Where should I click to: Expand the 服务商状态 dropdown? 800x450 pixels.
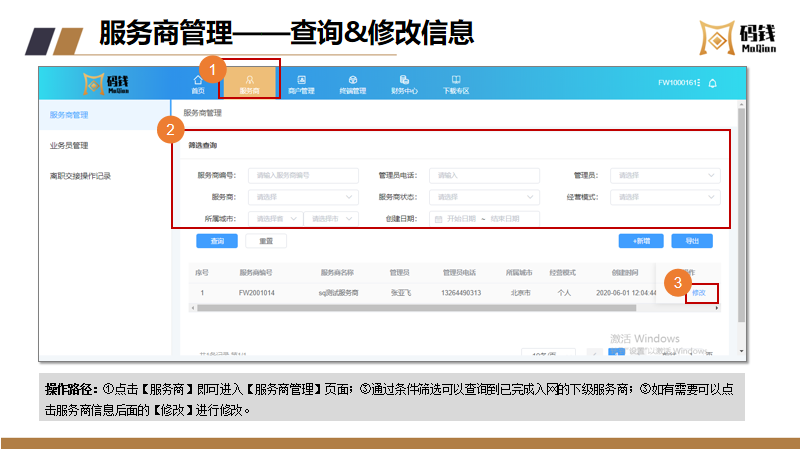pos(484,197)
